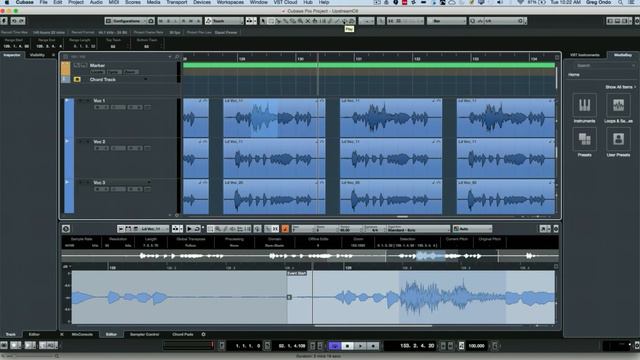The image size is (640, 360).
Task: Switch to the MixConsole tab
Action: tap(82, 334)
